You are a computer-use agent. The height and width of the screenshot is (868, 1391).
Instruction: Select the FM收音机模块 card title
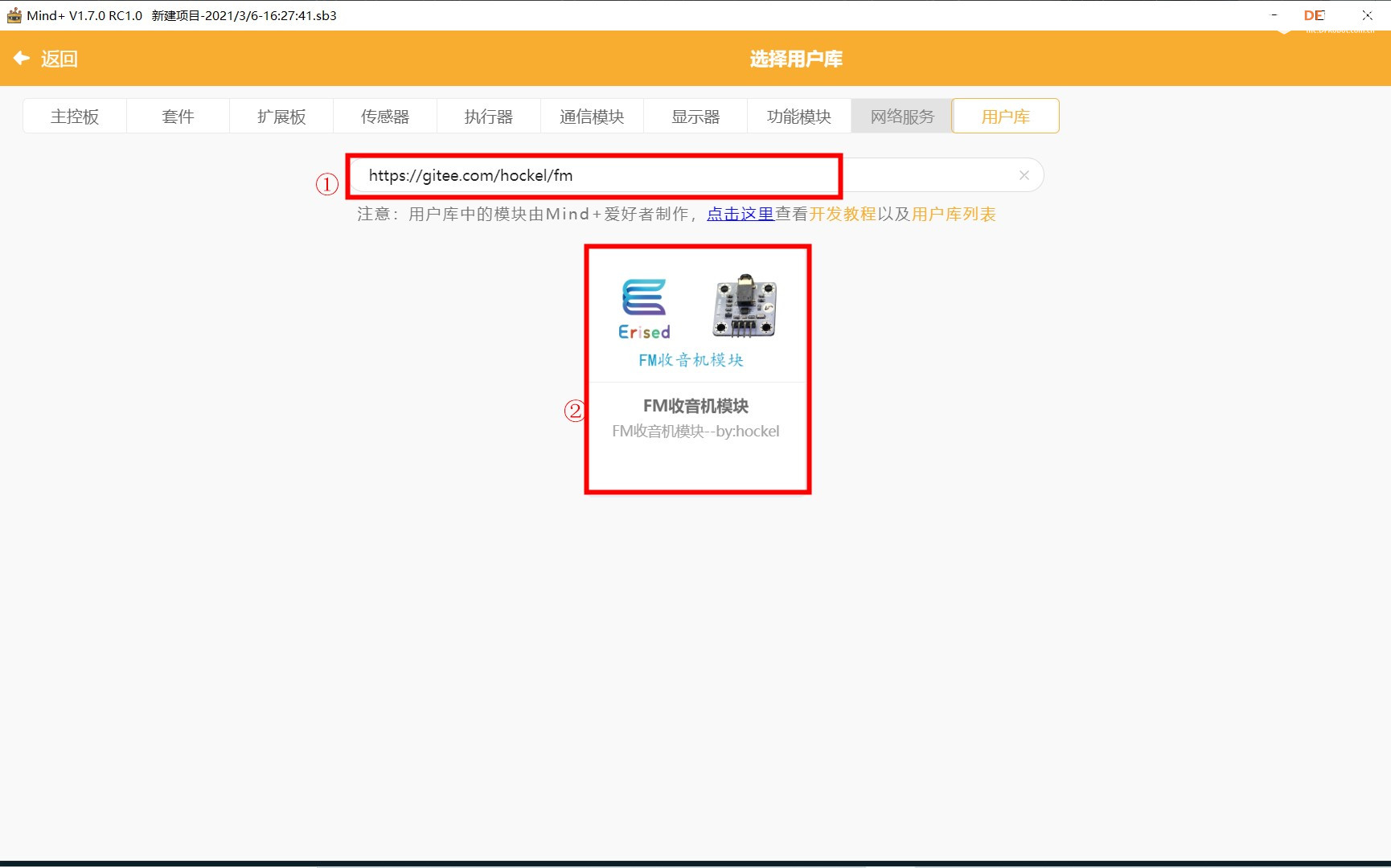tap(695, 406)
